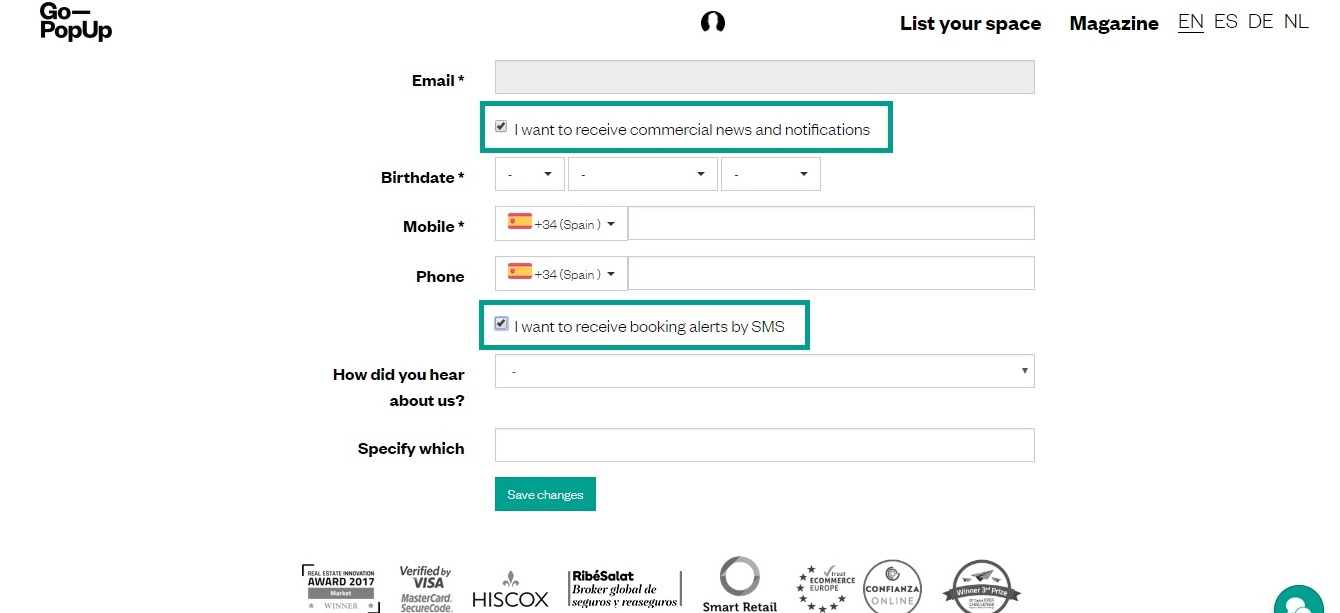Toggle booking alerts by SMS checkbox
This screenshot has width=1340, height=613.
click(501, 324)
